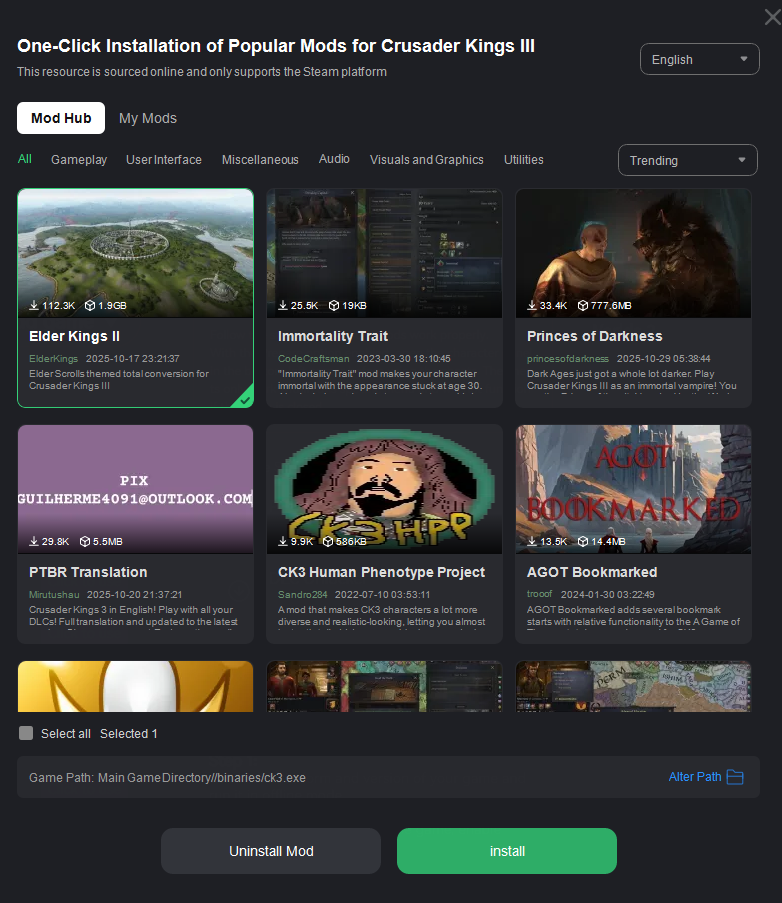This screenshot has height=903, width=782.
Task: Click the folder icon beside Alter Path
Action: click(735, 777)
